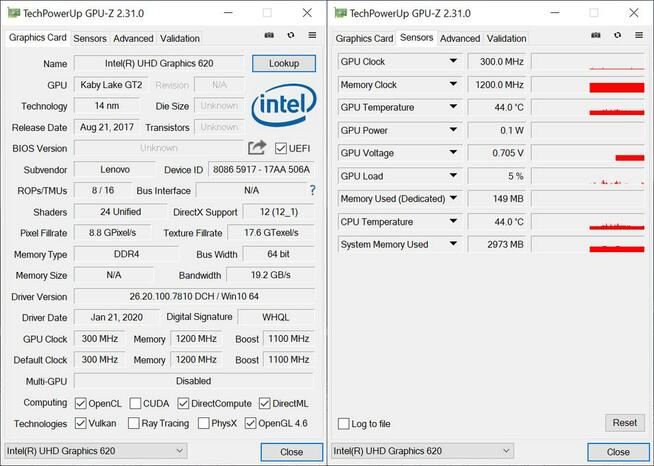The width and height of the screenshot is (654, 466).
Task: Open the System Memory Used dropdown arrow
Action: click(x=453, y=244)
